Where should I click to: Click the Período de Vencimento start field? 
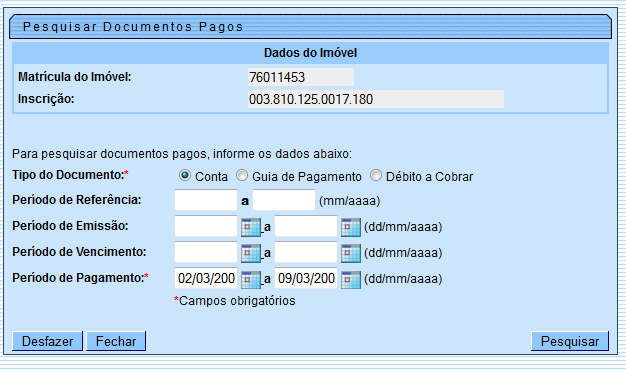coord(206,252)
